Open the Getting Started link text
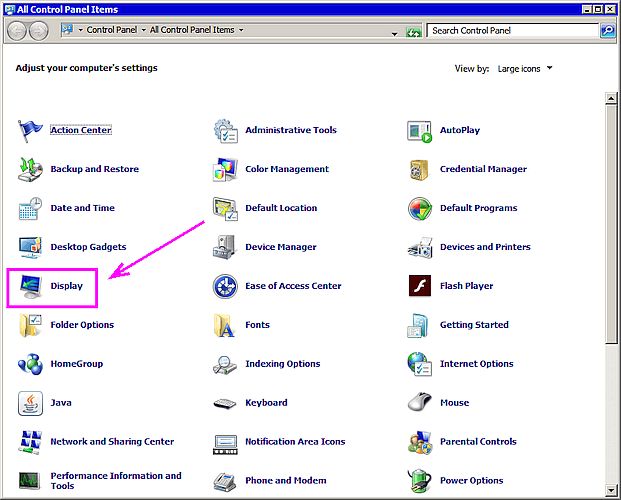 coord(474,325)
